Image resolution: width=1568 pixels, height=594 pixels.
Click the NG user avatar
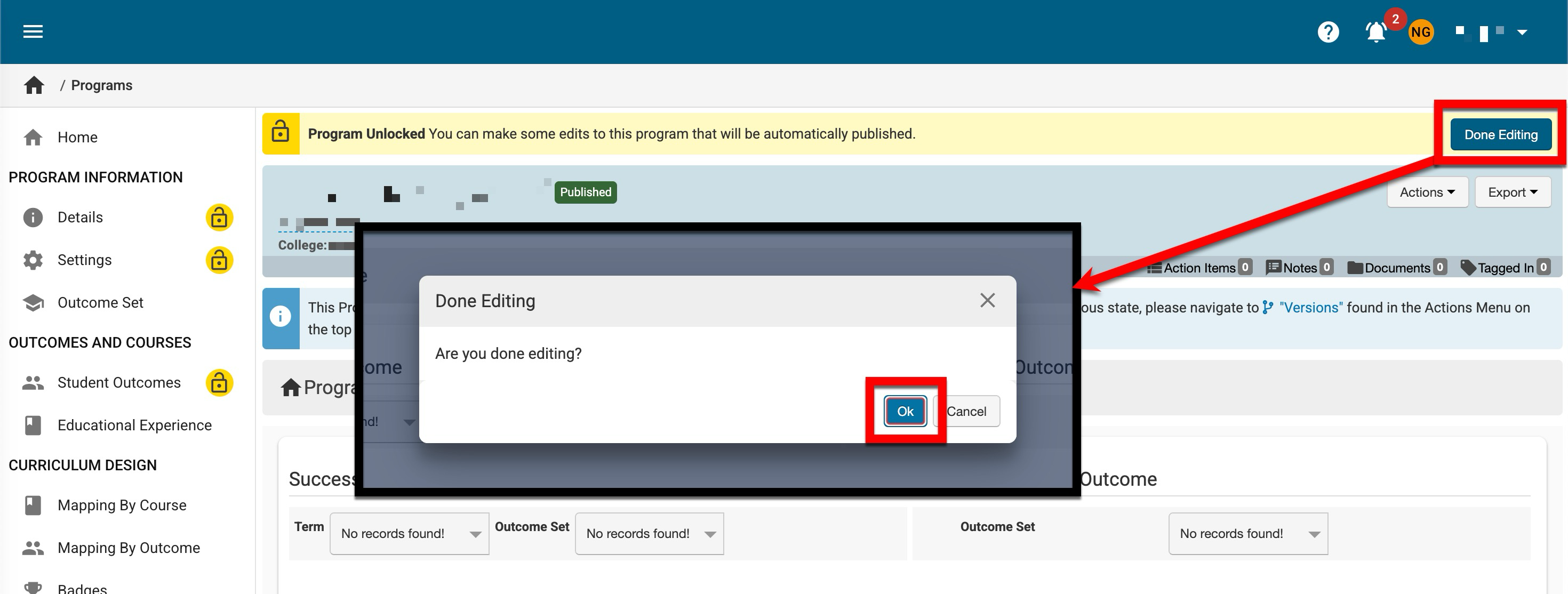pyautogui.click(x=1421, y=31)
